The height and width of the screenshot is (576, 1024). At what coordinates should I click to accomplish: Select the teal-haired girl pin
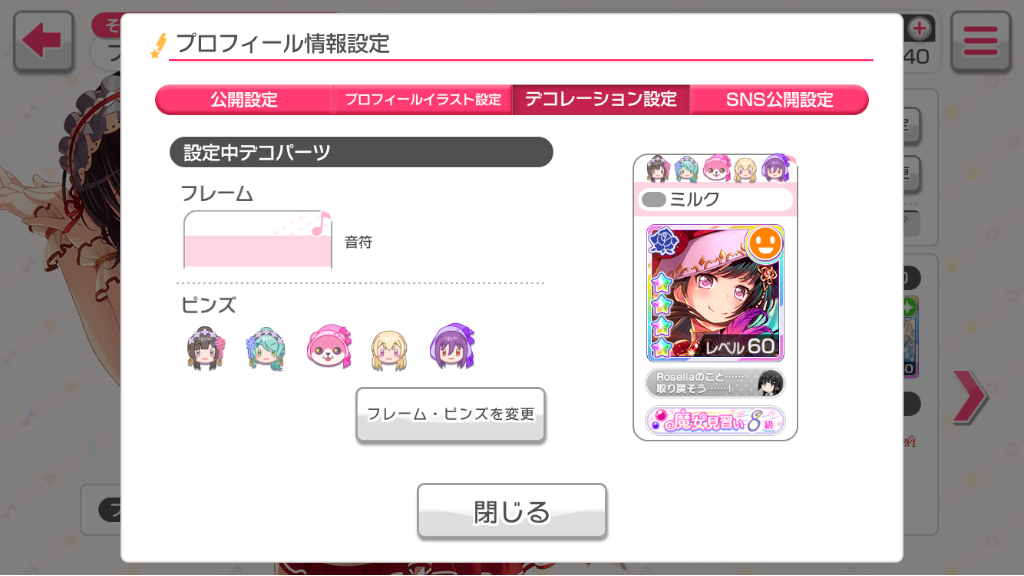[x=265, y=348]
